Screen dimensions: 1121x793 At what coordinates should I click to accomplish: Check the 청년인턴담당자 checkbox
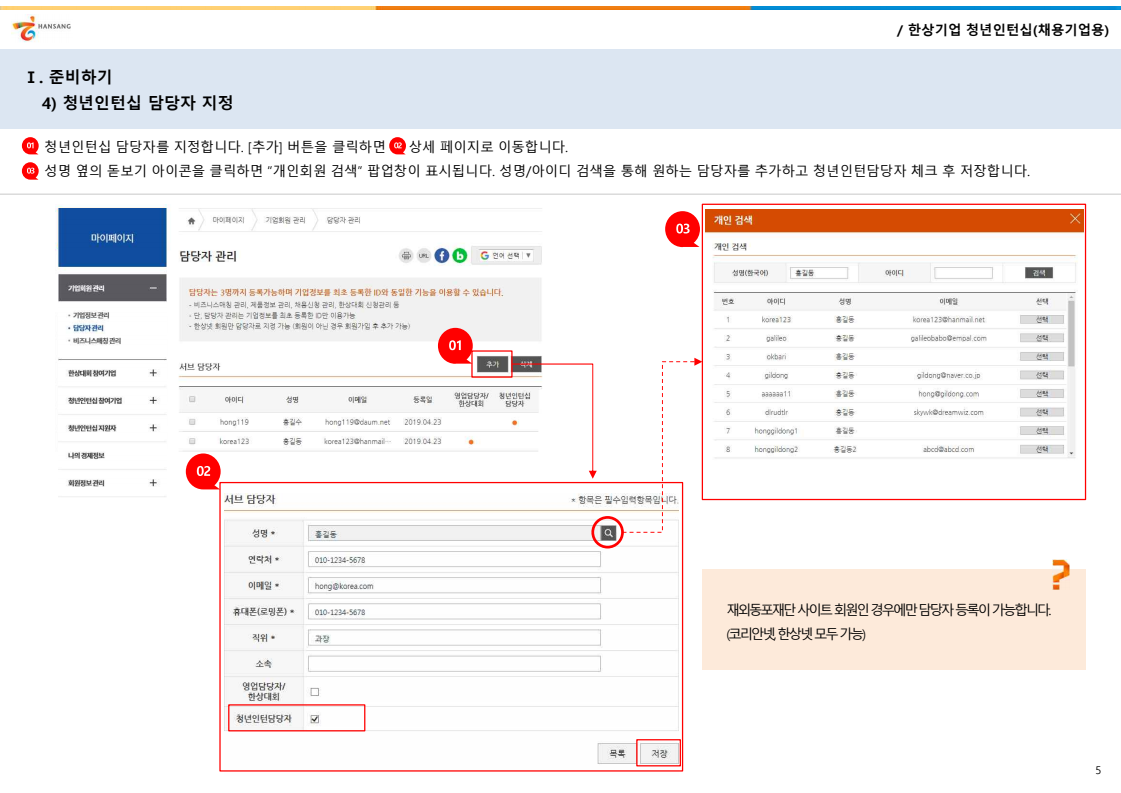click(315, 719)
